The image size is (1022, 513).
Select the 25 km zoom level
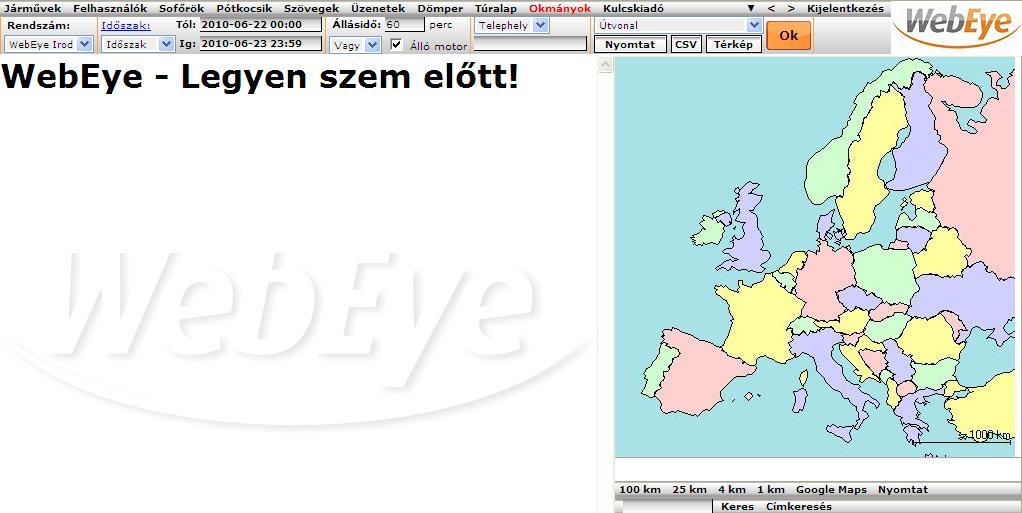pyautogui.click(x=689, y=490)
